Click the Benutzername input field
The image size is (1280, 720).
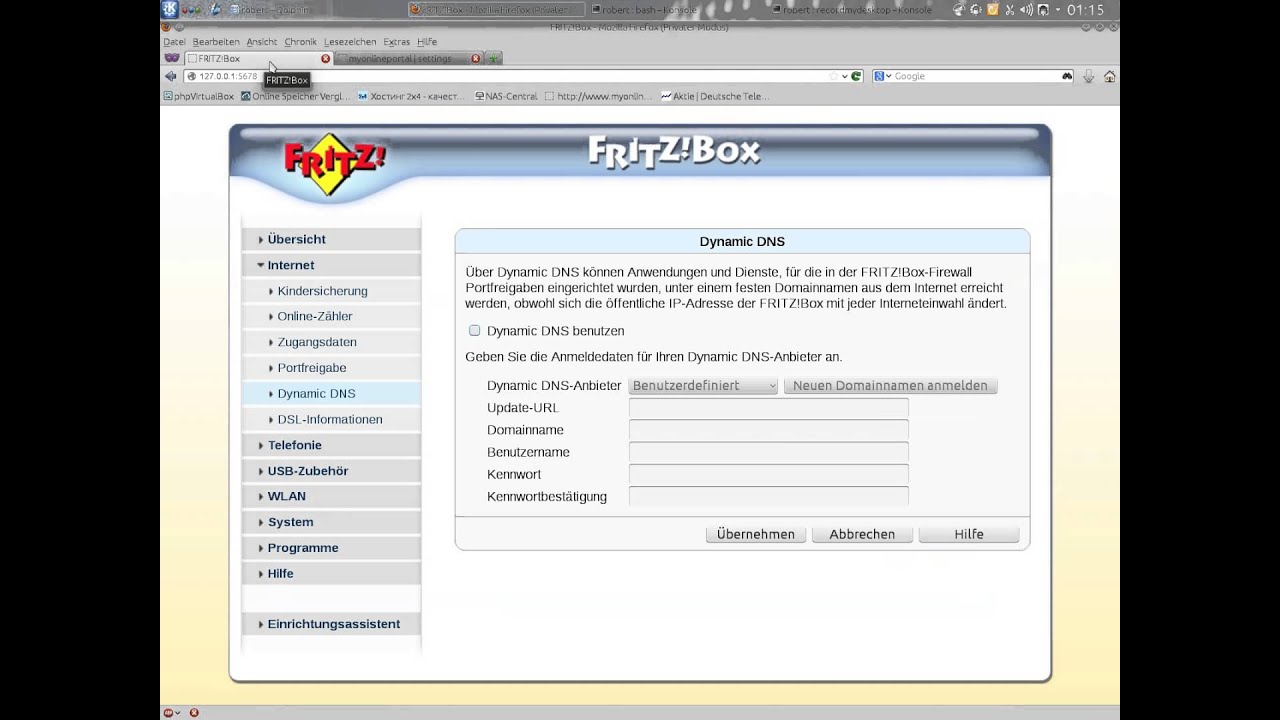768,452
